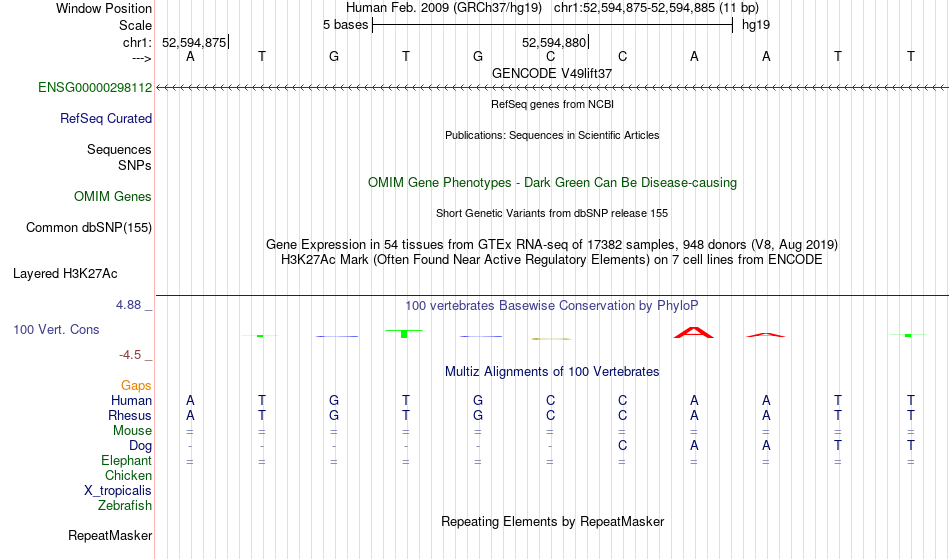Click the 52,594,875 ruler coordinate

click(194, 42)
